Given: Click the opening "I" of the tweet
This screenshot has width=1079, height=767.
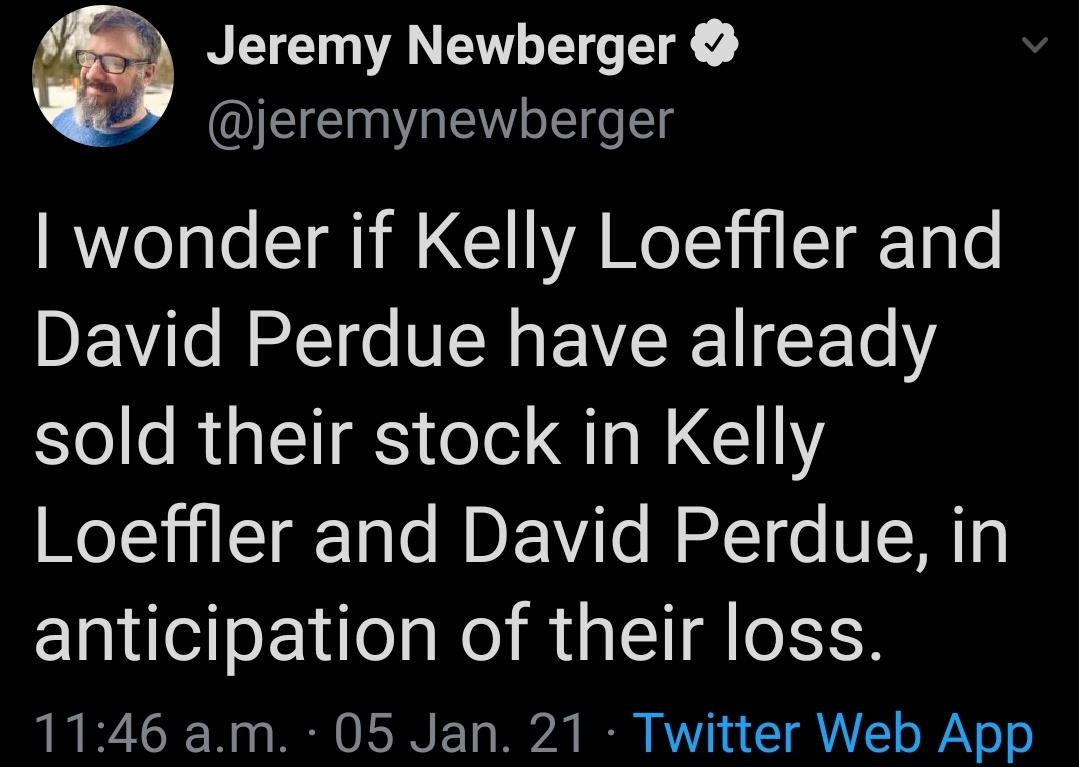Looking at the screenshot, I should pyautogui.click(x=43, y=245).
